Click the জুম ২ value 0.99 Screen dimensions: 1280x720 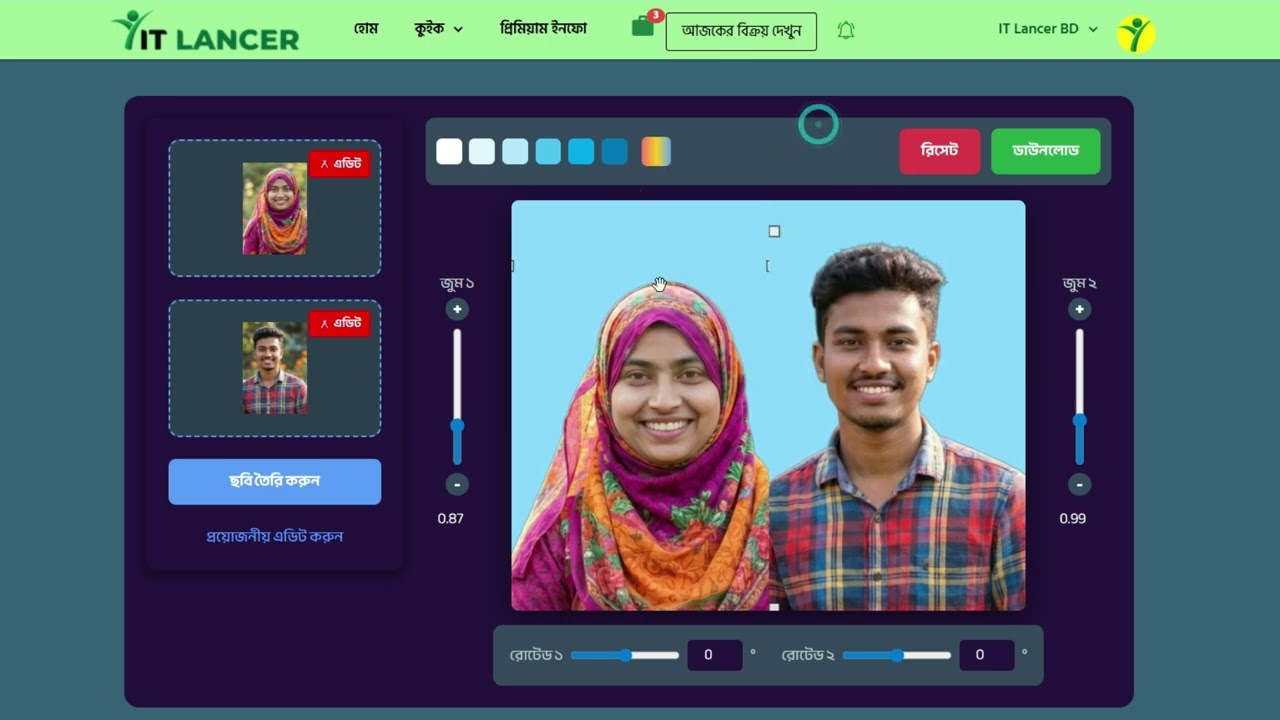click(1073, 518)
